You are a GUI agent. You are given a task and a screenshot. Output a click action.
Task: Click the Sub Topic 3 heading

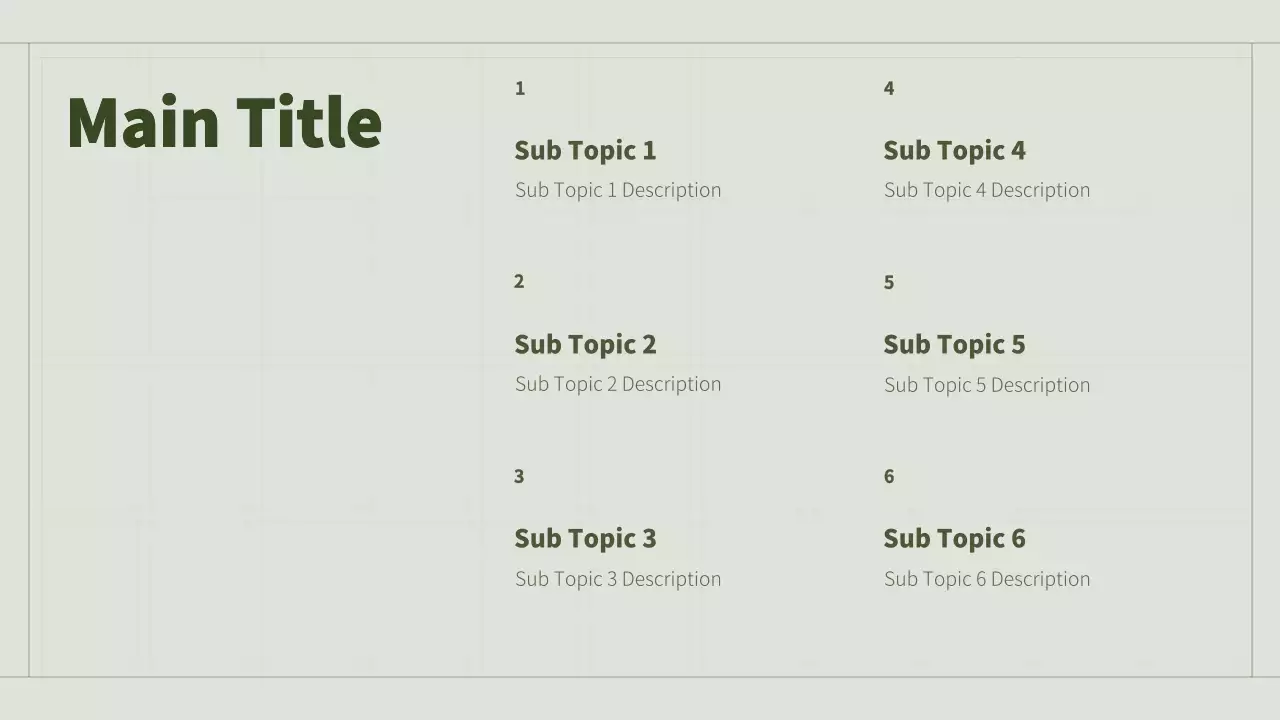tap(585, 539)
